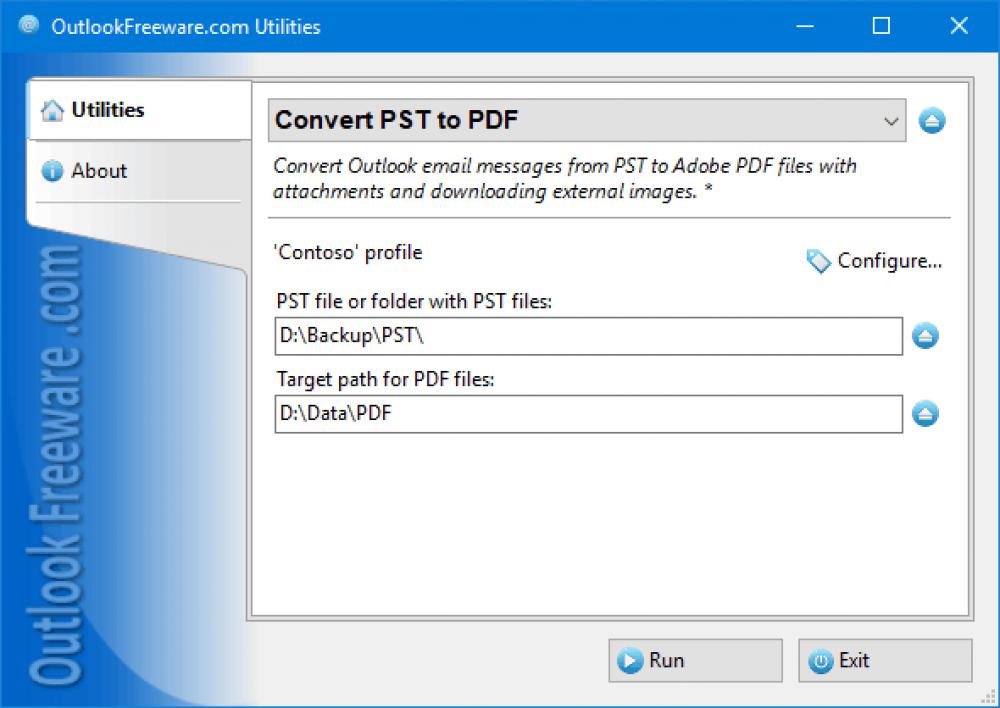This screenshot has width=1000, height=708.
Task: Open the Configure... link for the Contoso profile
Action: point(888,261)
